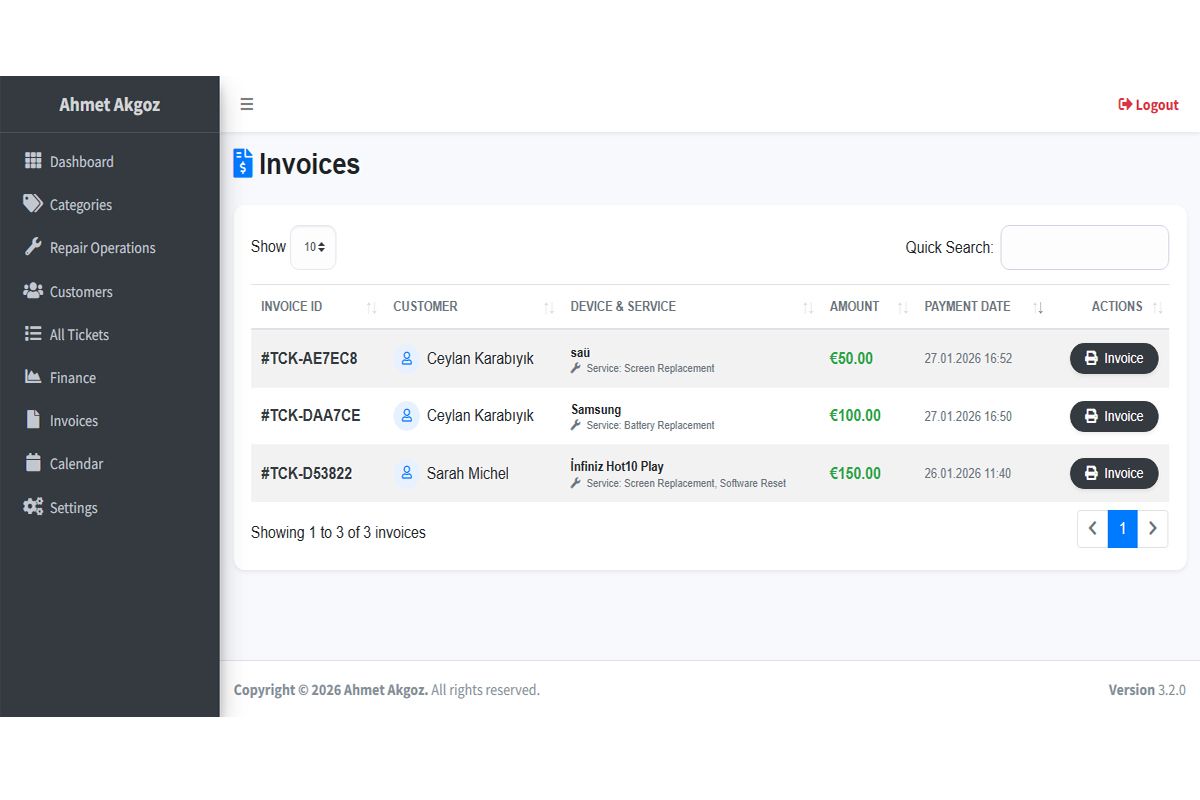Print invoice for #TCK-DAA7CE

coord(1114,416)
